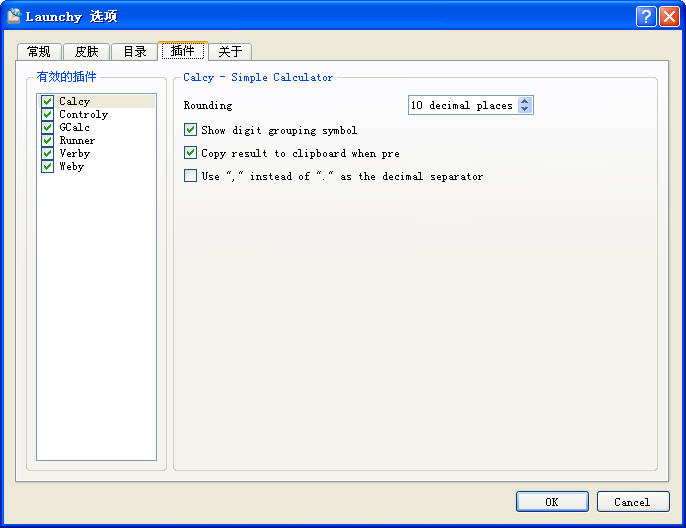The image size is (686, 528).
Task: Go to the 目录 tab
Action: coord(134,52)
